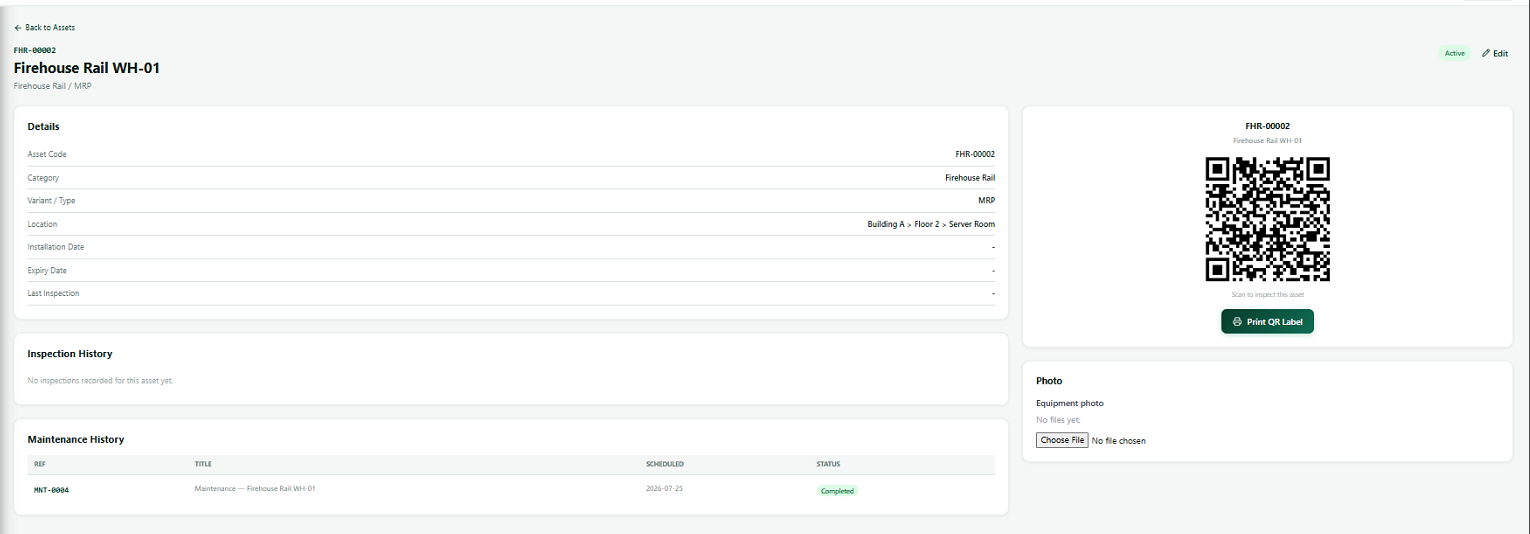Click the Scan to inspect this asset caption

[1267, 295]
